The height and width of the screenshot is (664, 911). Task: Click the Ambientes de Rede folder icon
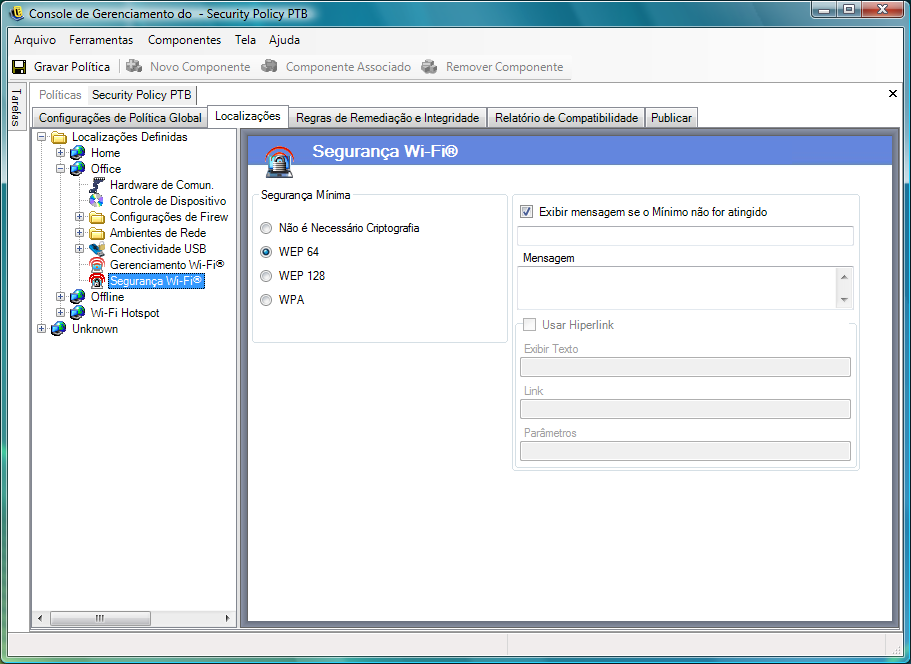[x=96, y=233]
